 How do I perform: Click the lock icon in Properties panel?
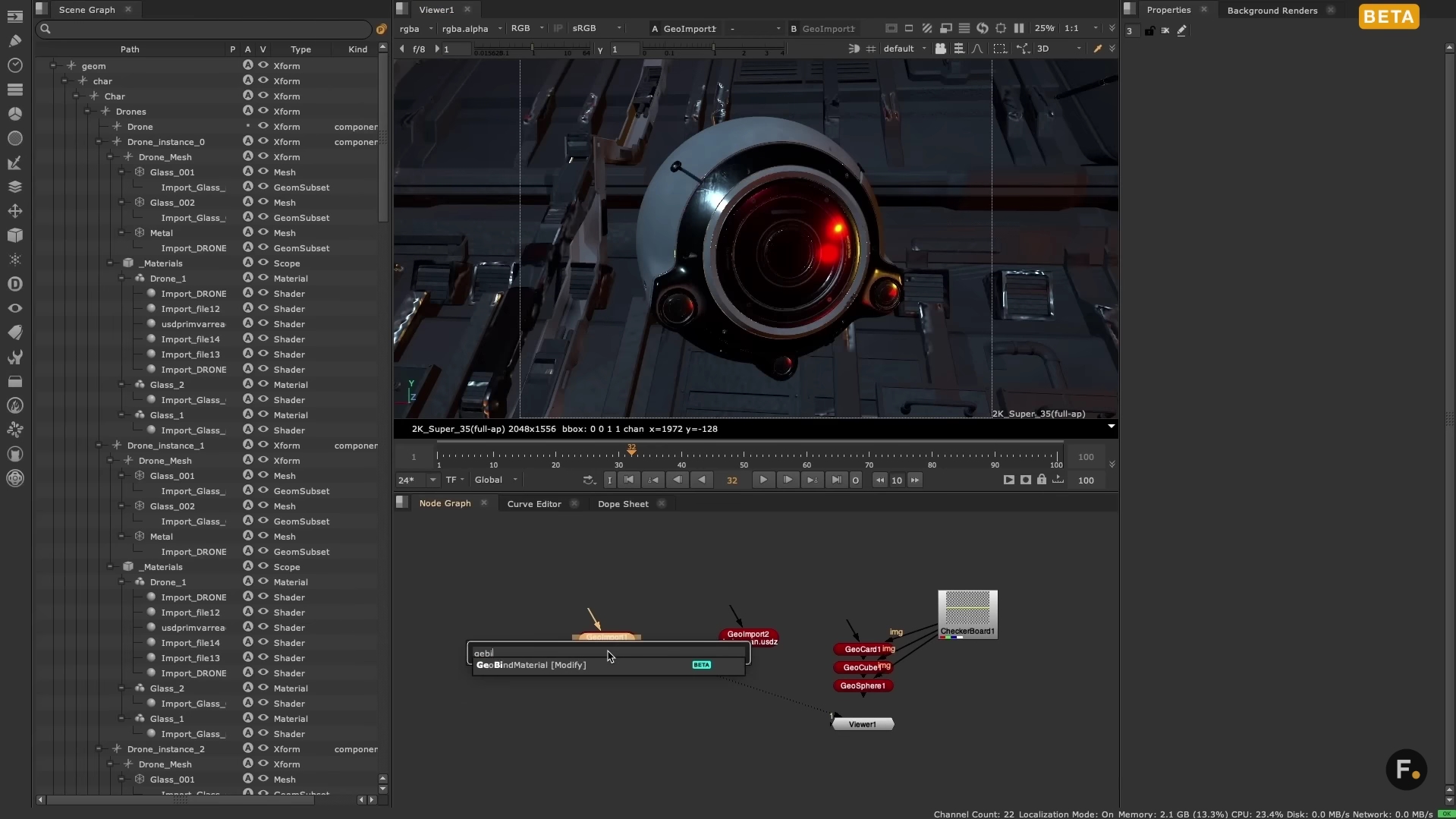(x=1149, y=30)
